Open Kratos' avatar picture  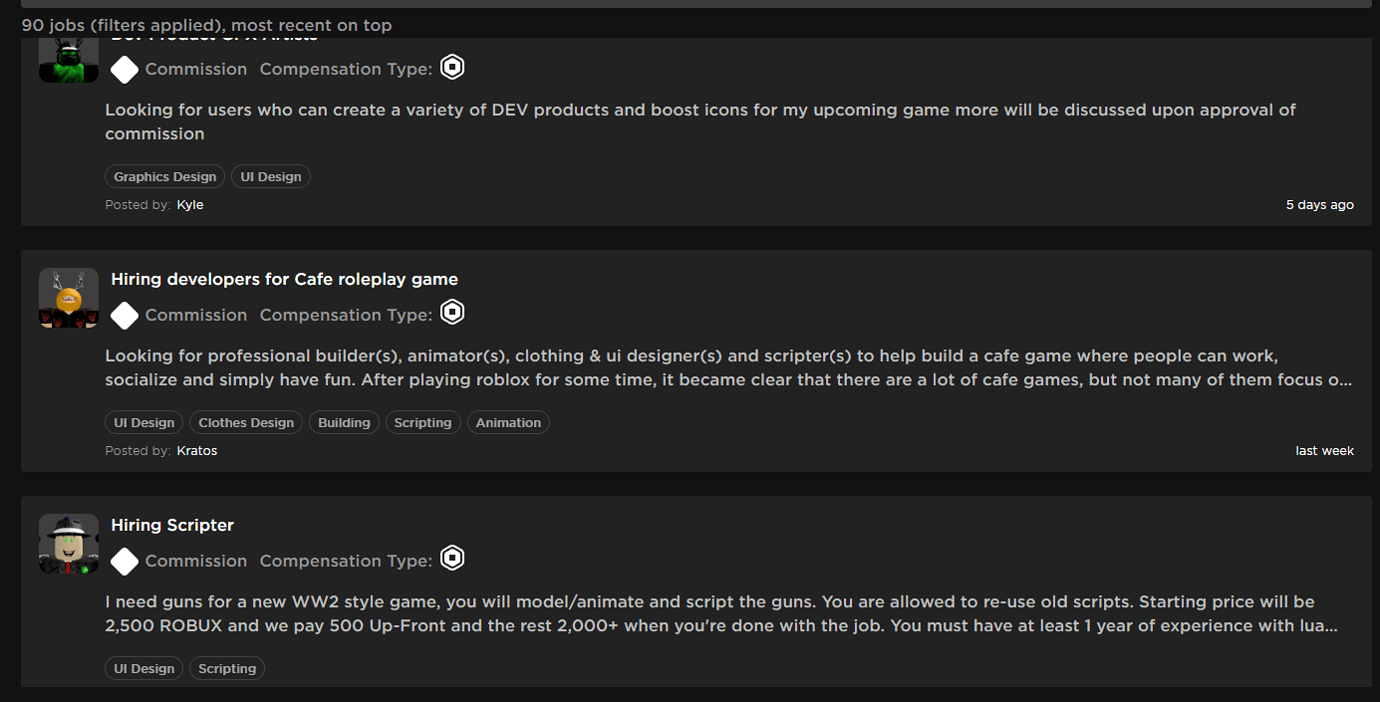coord(68,298)
